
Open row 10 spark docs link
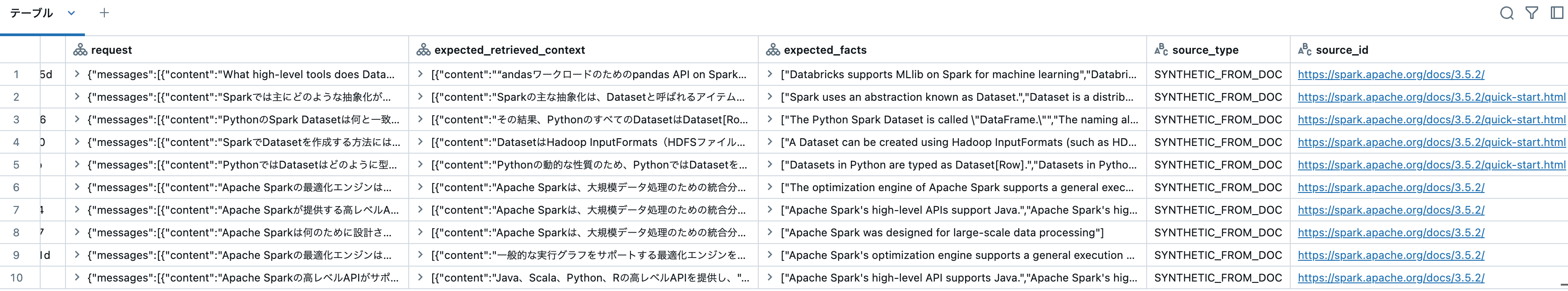pyautogui.click(x=1391, y=277)
